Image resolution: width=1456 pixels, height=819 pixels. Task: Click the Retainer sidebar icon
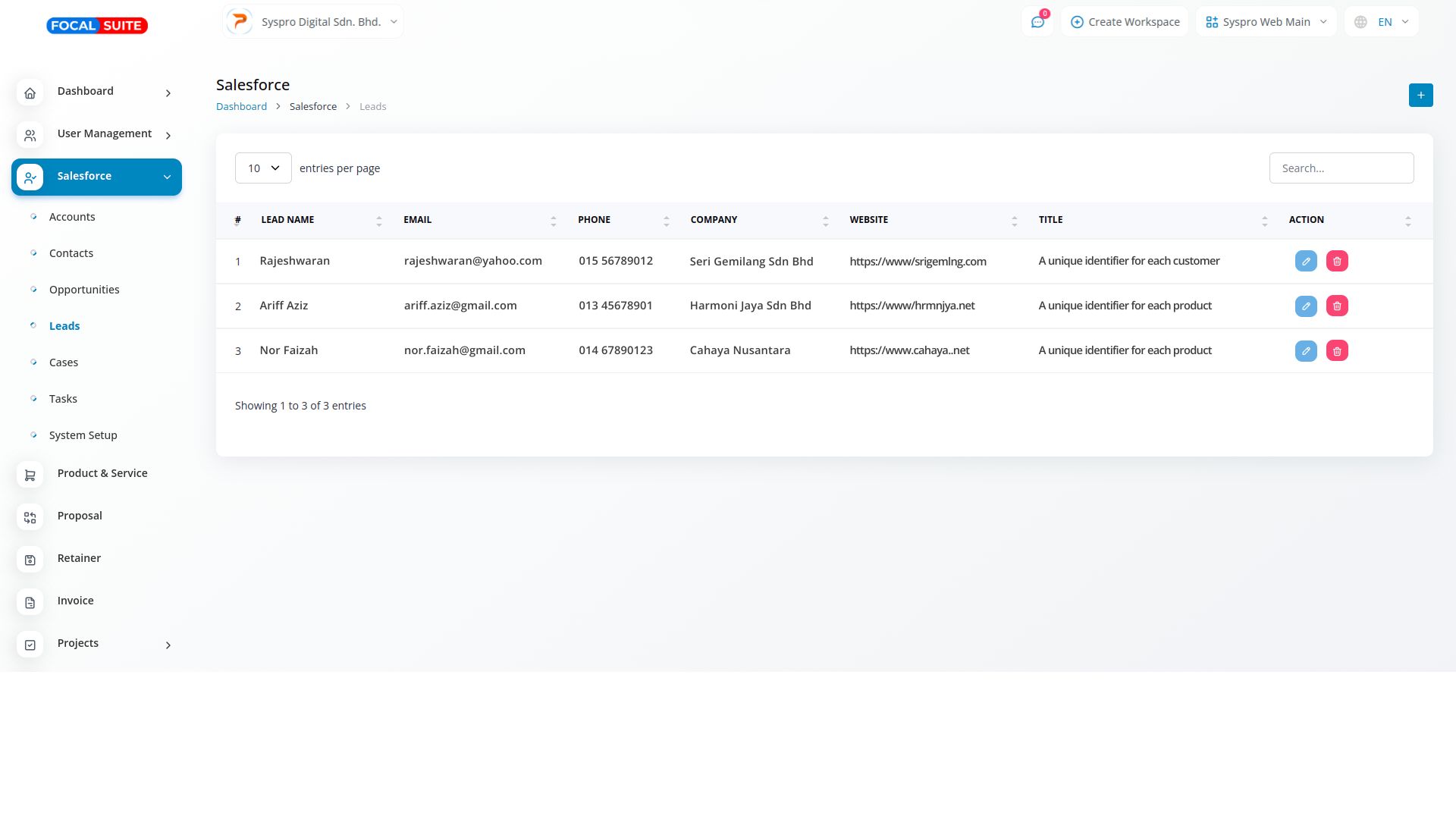[x=30, y=560]
